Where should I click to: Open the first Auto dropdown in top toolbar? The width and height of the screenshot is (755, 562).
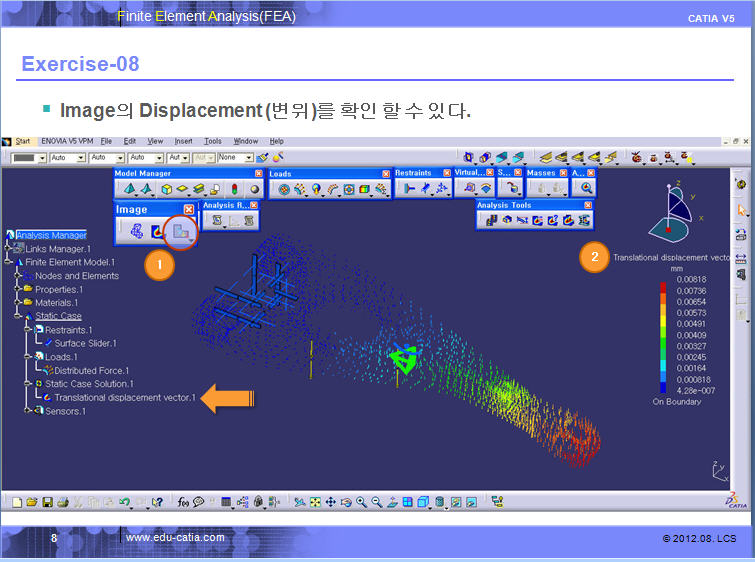82,158
